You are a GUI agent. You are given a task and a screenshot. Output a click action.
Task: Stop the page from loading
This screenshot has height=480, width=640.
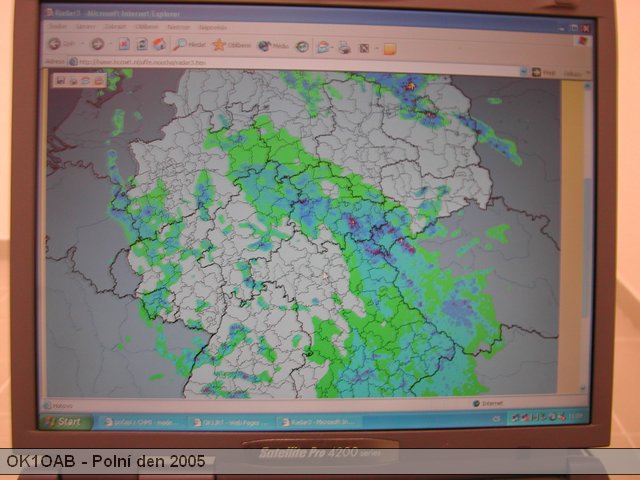coord(124,44)
